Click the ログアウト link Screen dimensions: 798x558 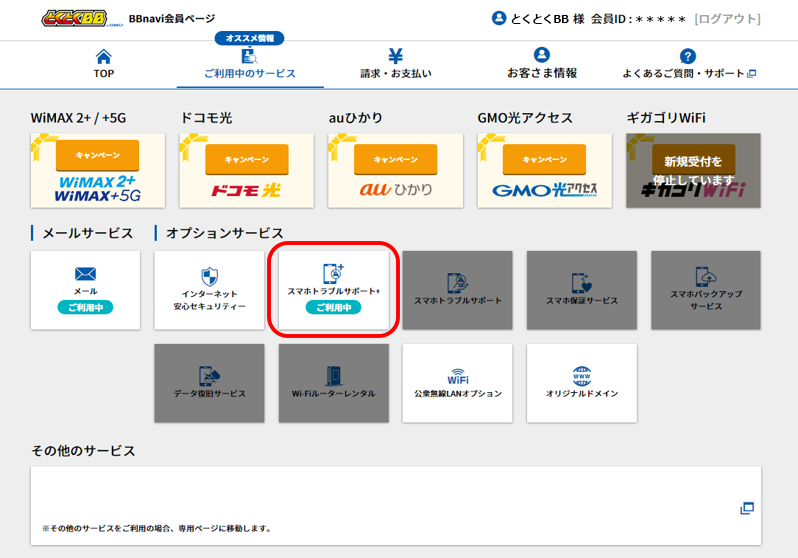click(727, 19)
